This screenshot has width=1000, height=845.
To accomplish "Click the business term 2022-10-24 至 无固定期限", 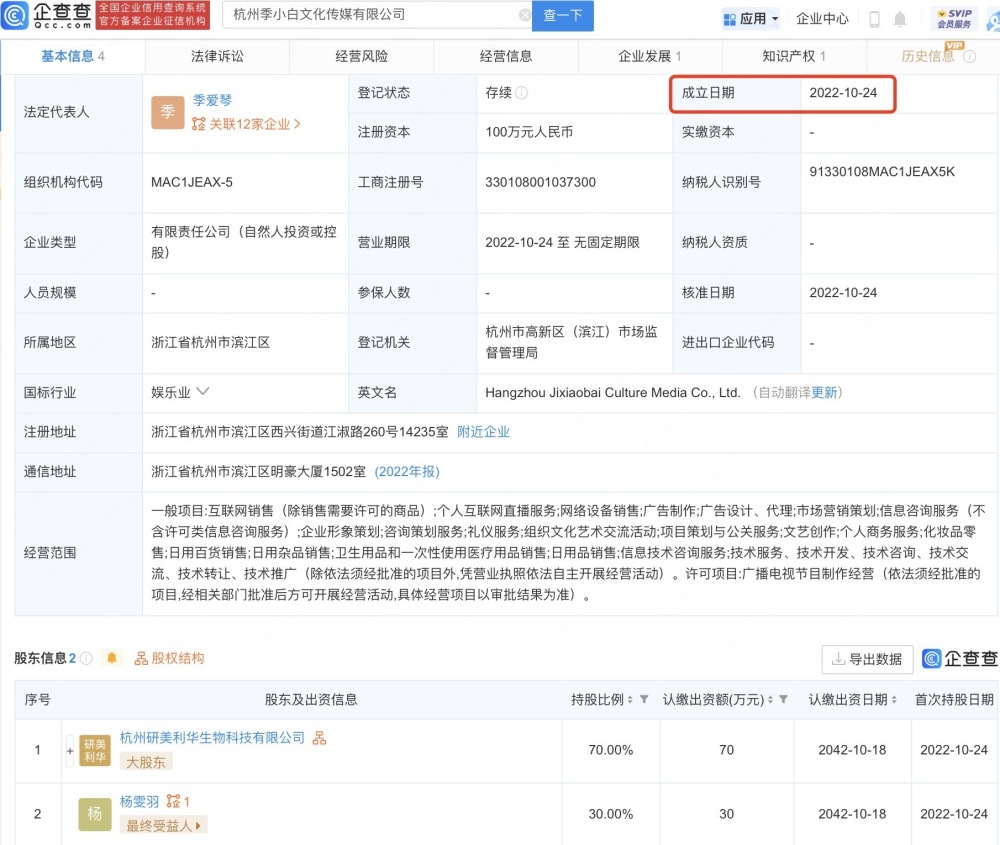I will [x=562, y=242].
